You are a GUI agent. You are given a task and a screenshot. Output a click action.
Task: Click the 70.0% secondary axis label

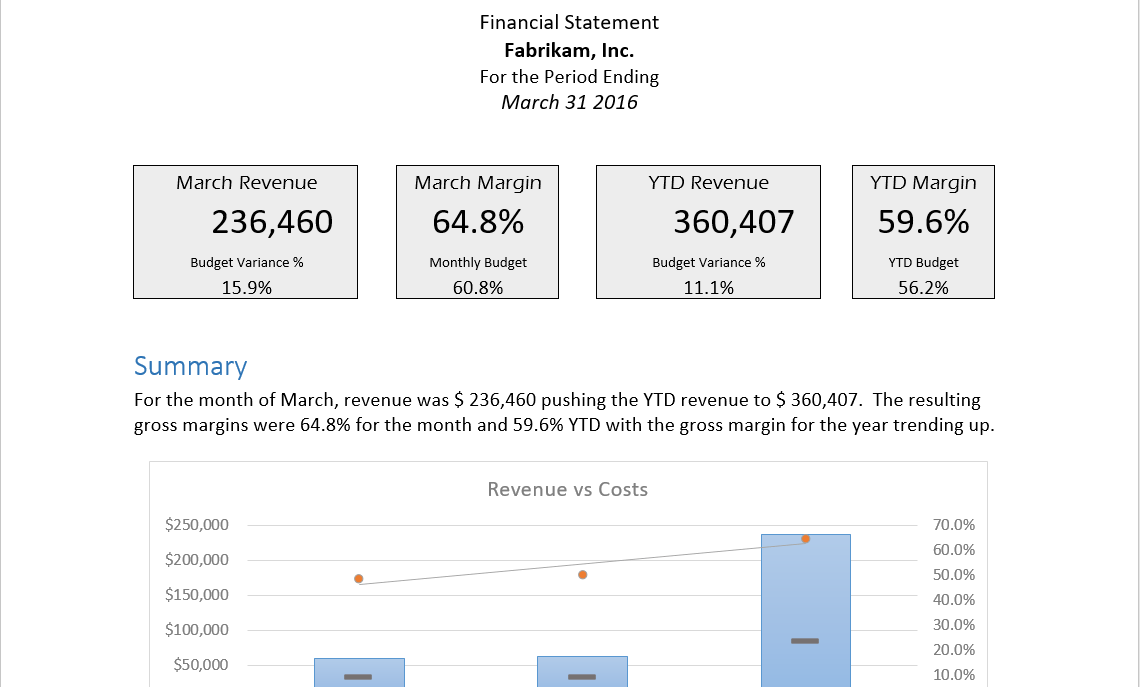point(954,525)
